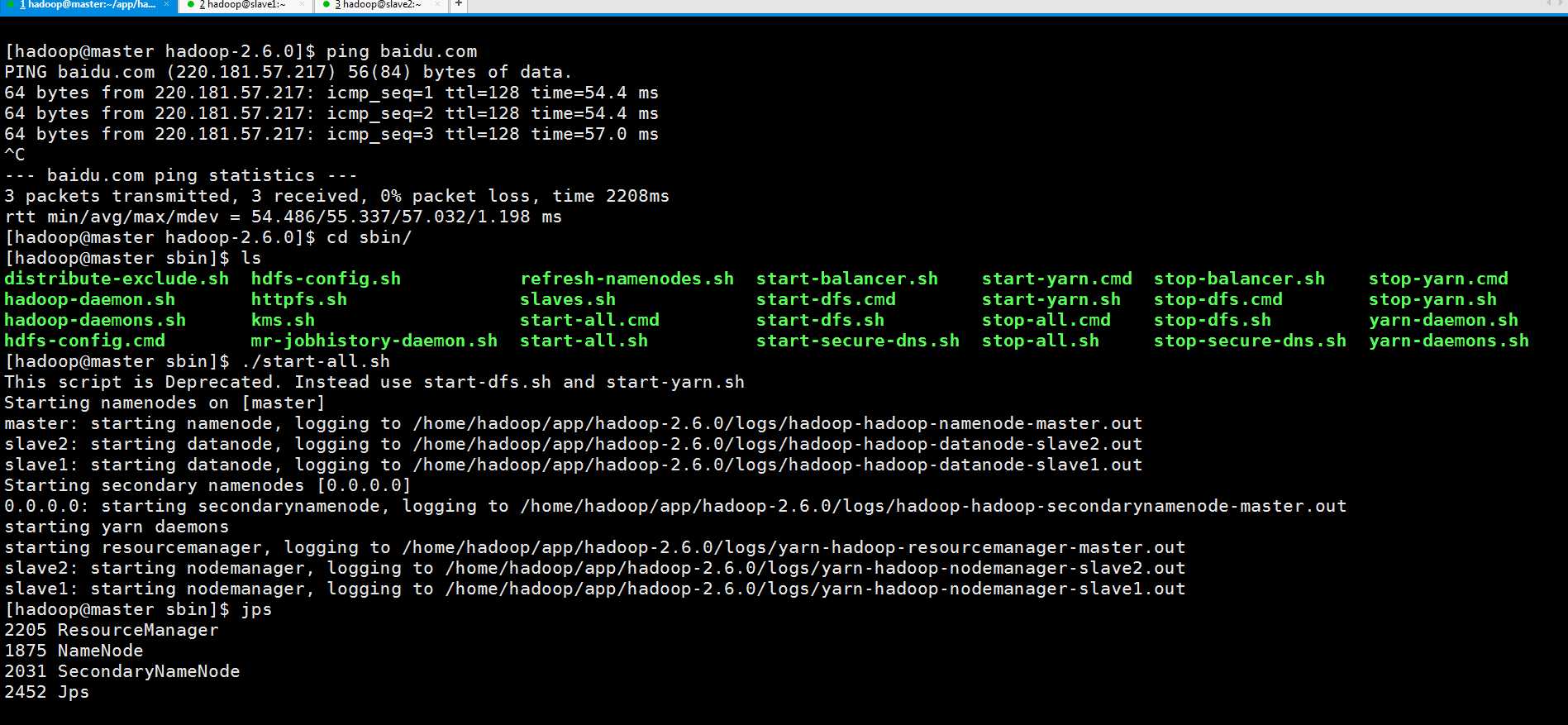Click start-dfs.cmd in the ls listing
The image size is (1568, 725).
[x=826, y=299]
